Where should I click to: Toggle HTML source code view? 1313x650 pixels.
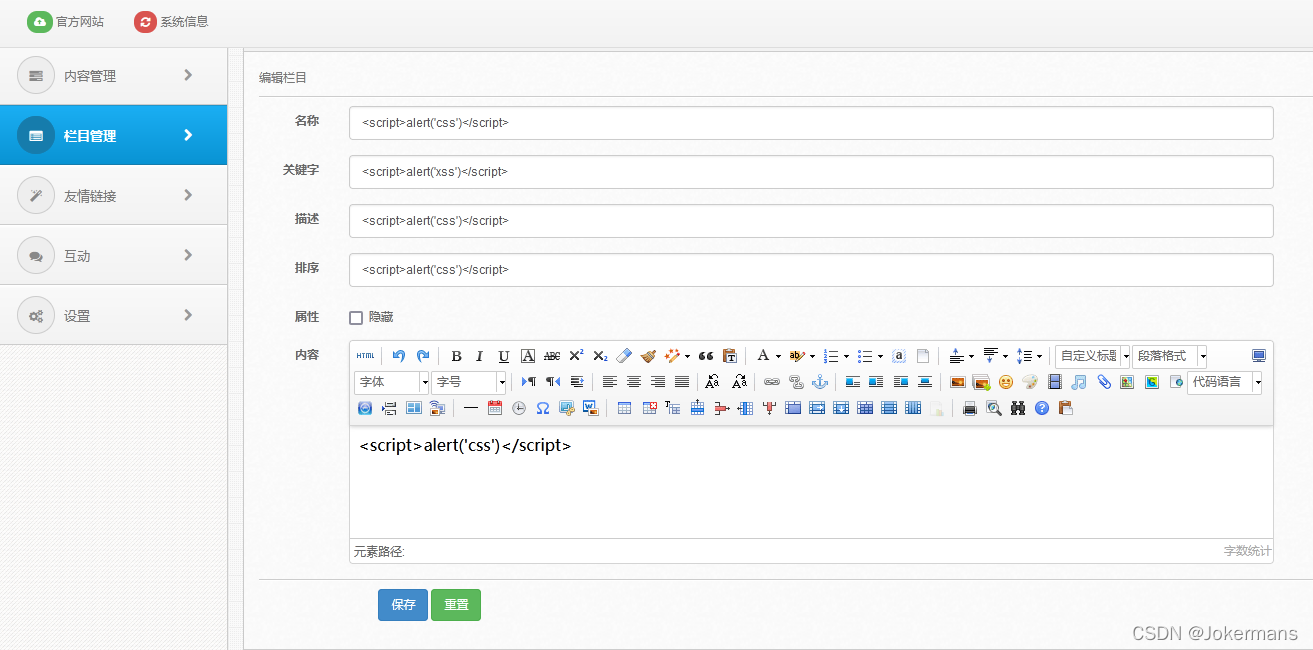click(x=366, y=356)
